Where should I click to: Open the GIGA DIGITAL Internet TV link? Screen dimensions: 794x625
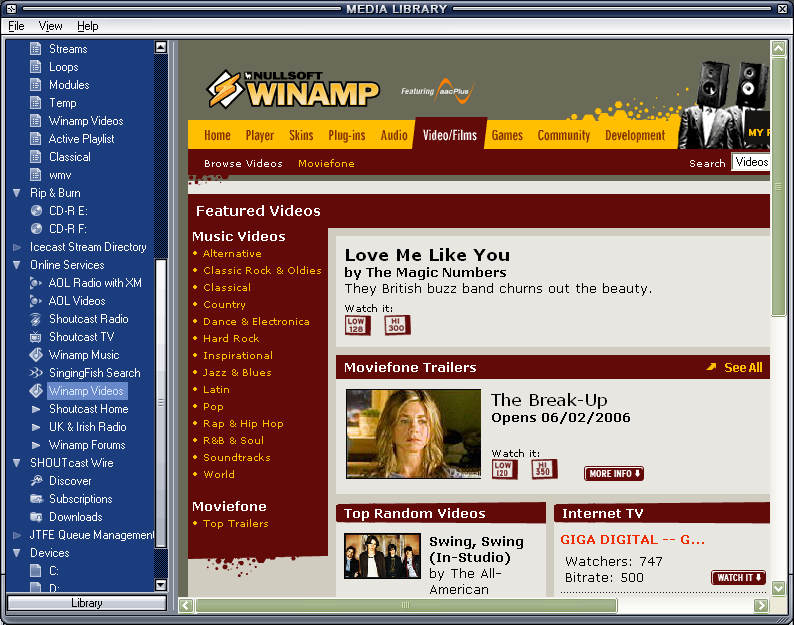[632, 539]
